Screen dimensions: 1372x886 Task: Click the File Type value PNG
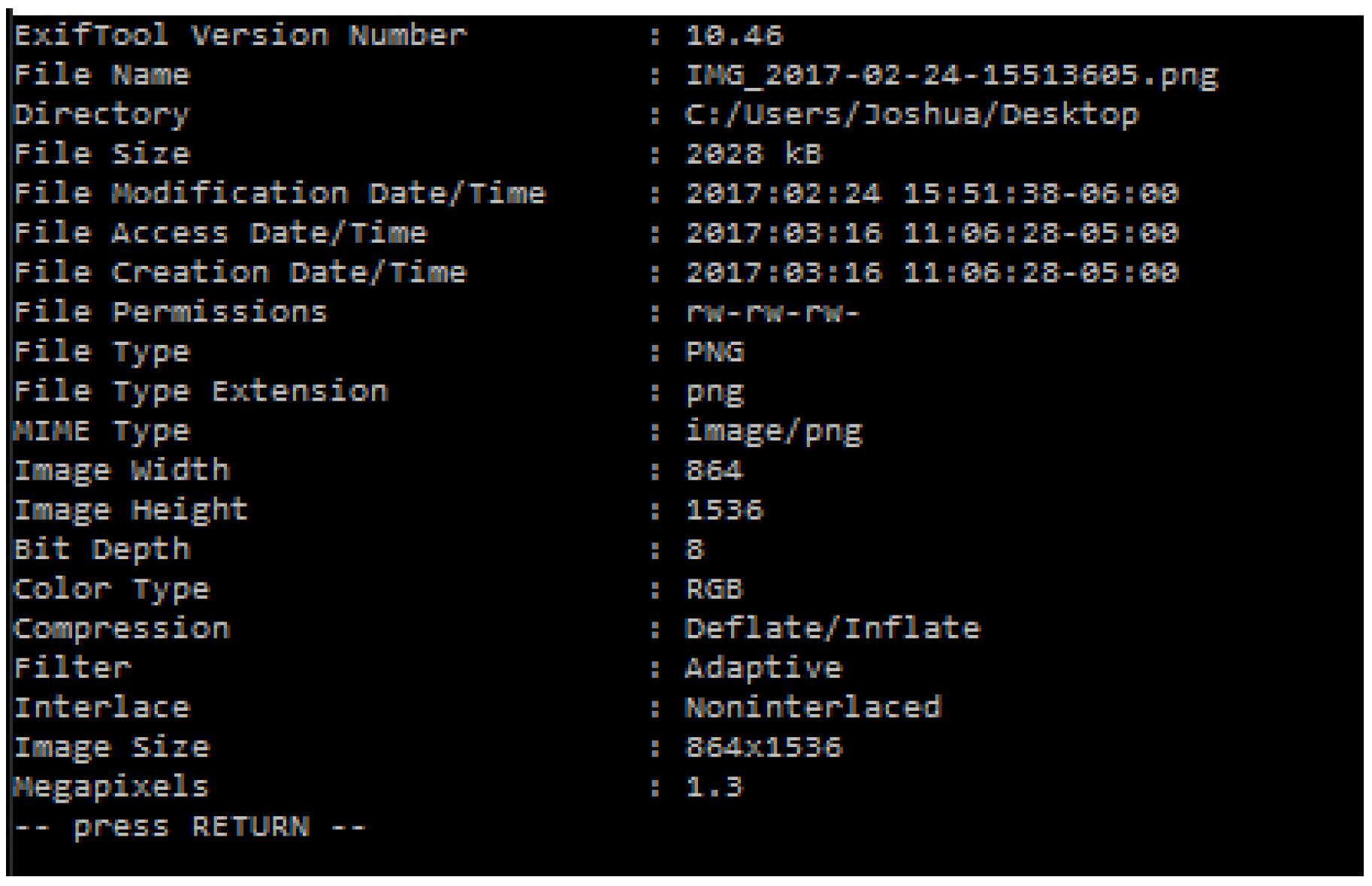pyautogui.click(x=714, y=352)
